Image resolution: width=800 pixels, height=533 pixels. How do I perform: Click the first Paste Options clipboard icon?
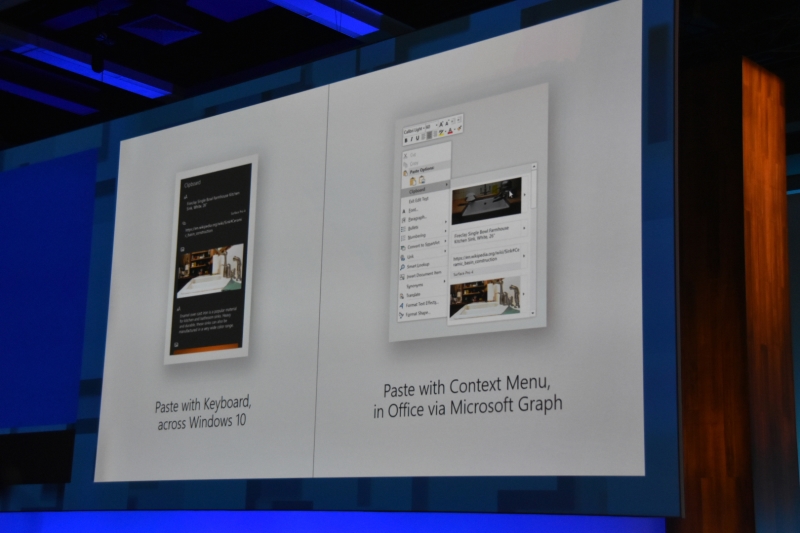[413, 181]
